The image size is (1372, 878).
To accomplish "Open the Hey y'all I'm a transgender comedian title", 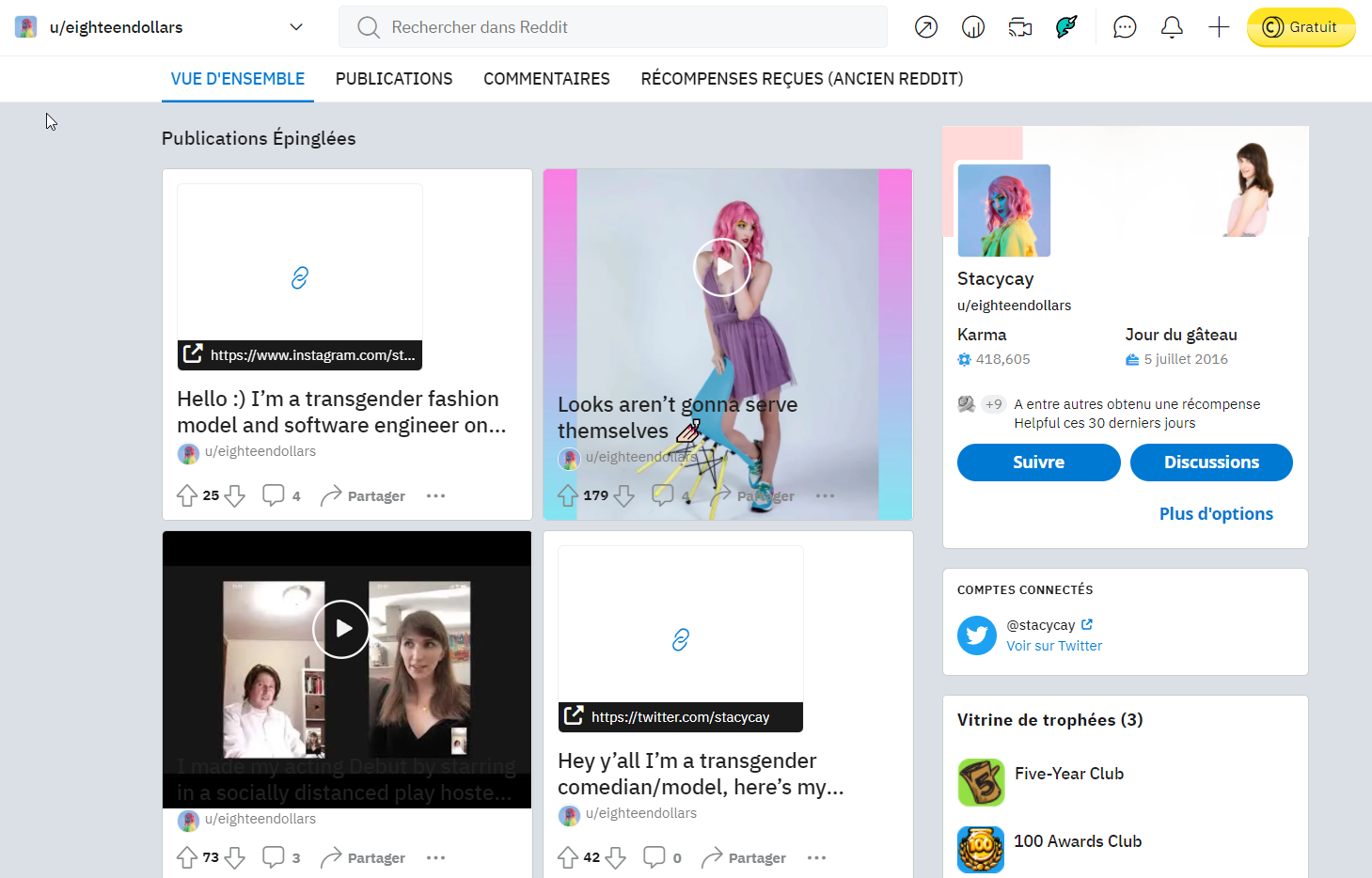I will 701,774.
